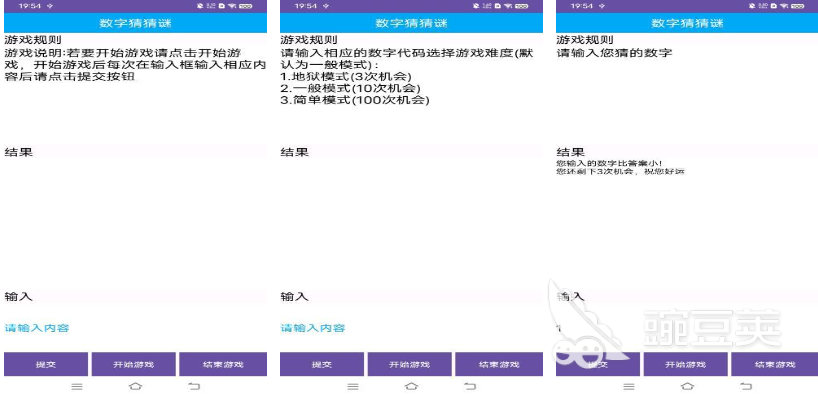This screenshot has height=397, width=818.
Task: Tap recent apps menu icon in middle screen
Action: pos(353,387)
